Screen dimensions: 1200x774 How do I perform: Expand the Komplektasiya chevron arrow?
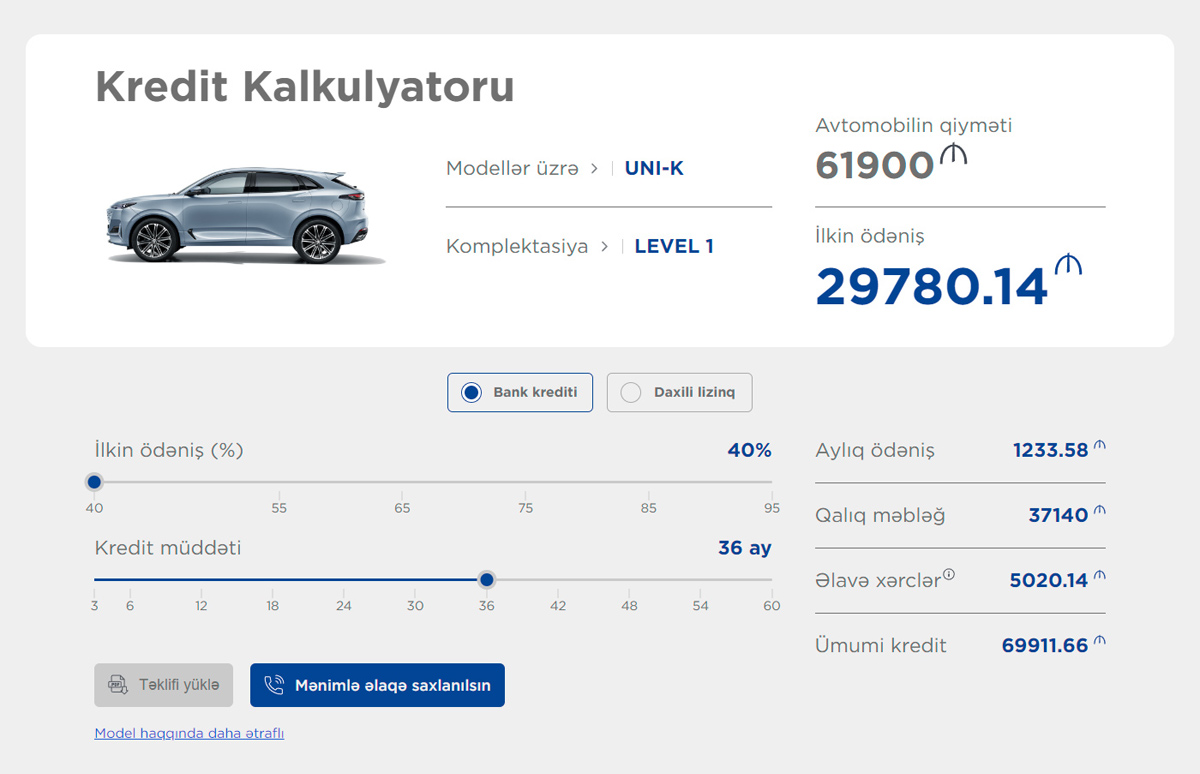(604, 246)
